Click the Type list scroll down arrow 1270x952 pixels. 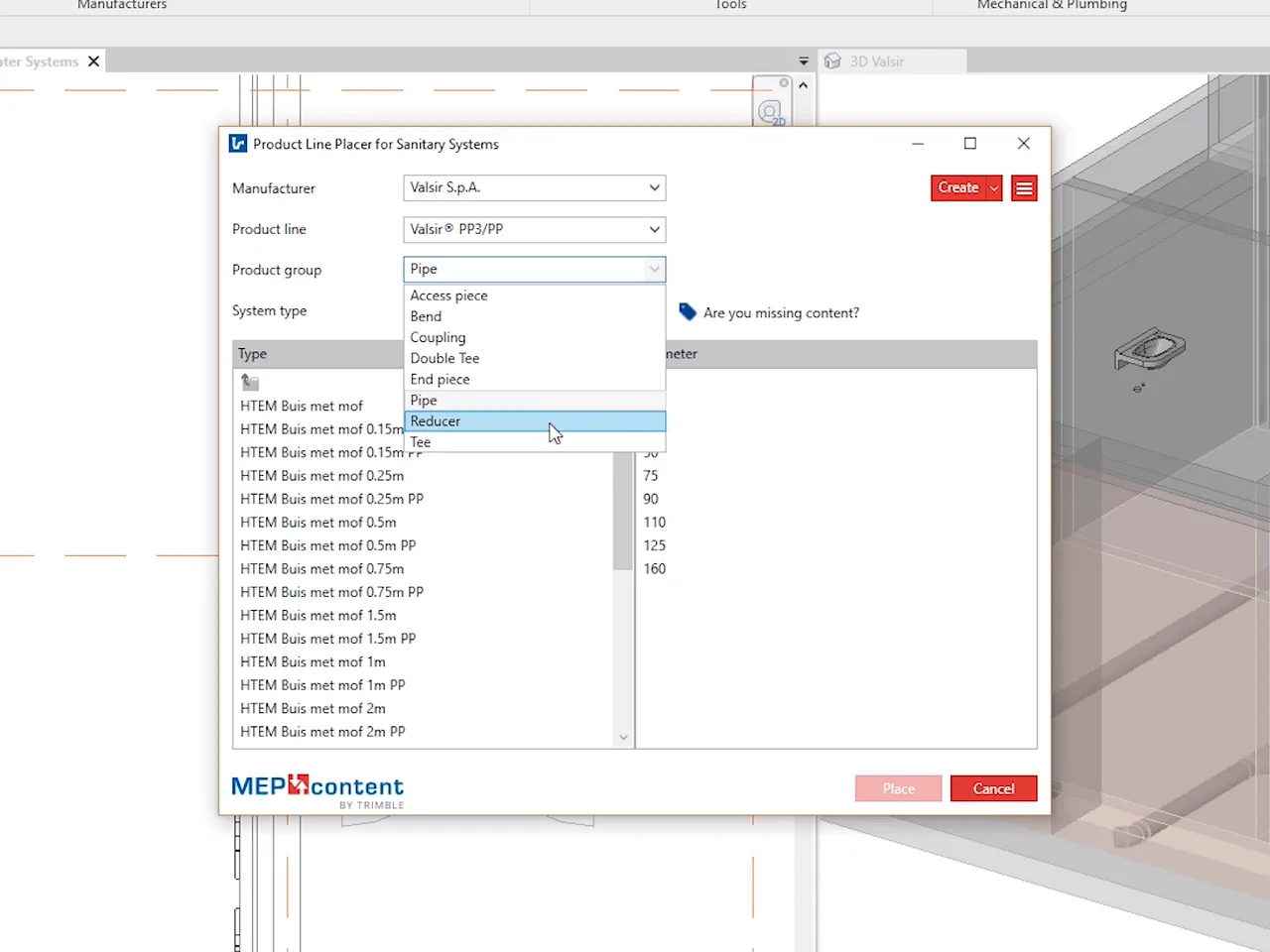(623, 737)
